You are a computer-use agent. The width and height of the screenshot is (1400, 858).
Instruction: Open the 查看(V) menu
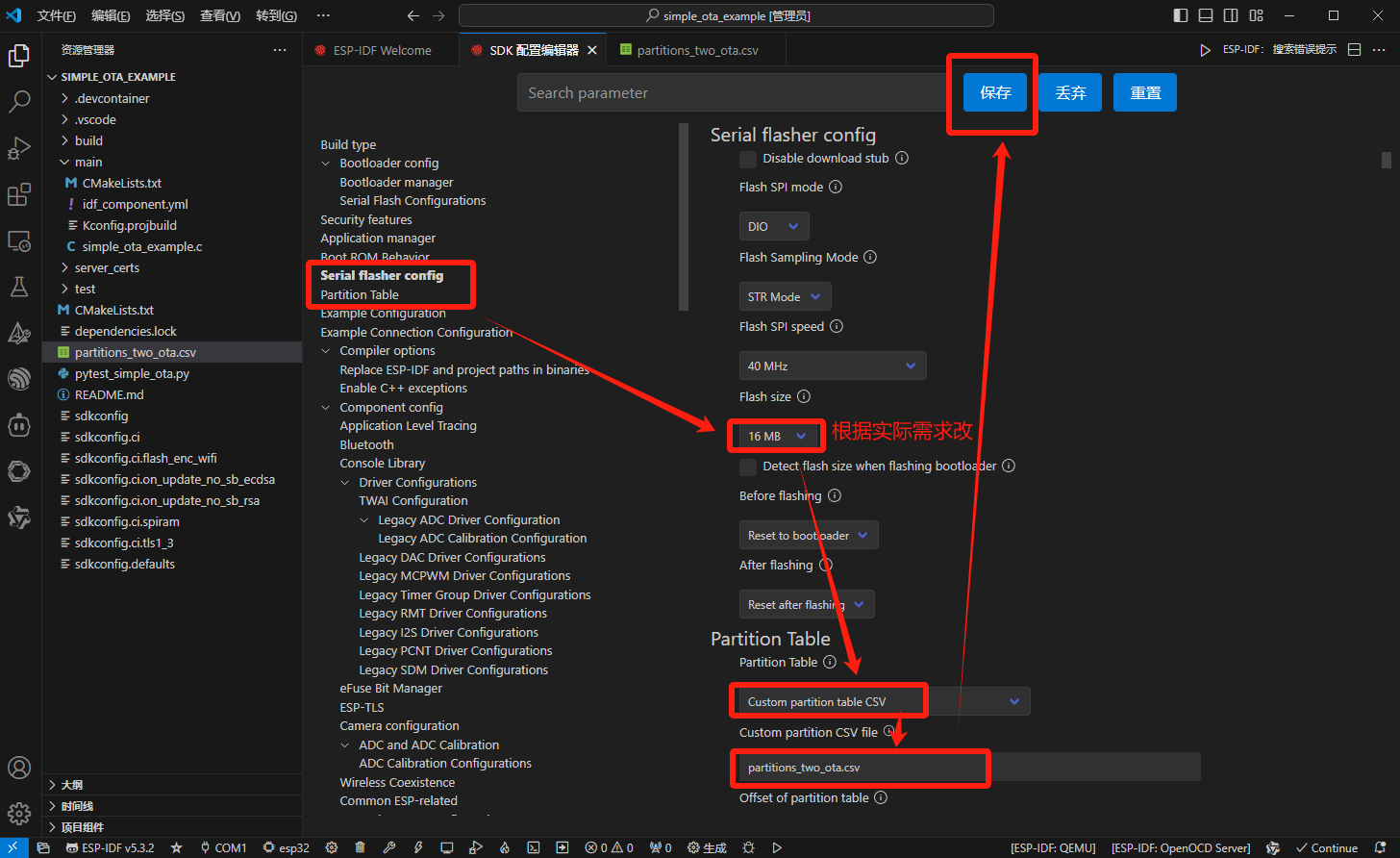220,15
